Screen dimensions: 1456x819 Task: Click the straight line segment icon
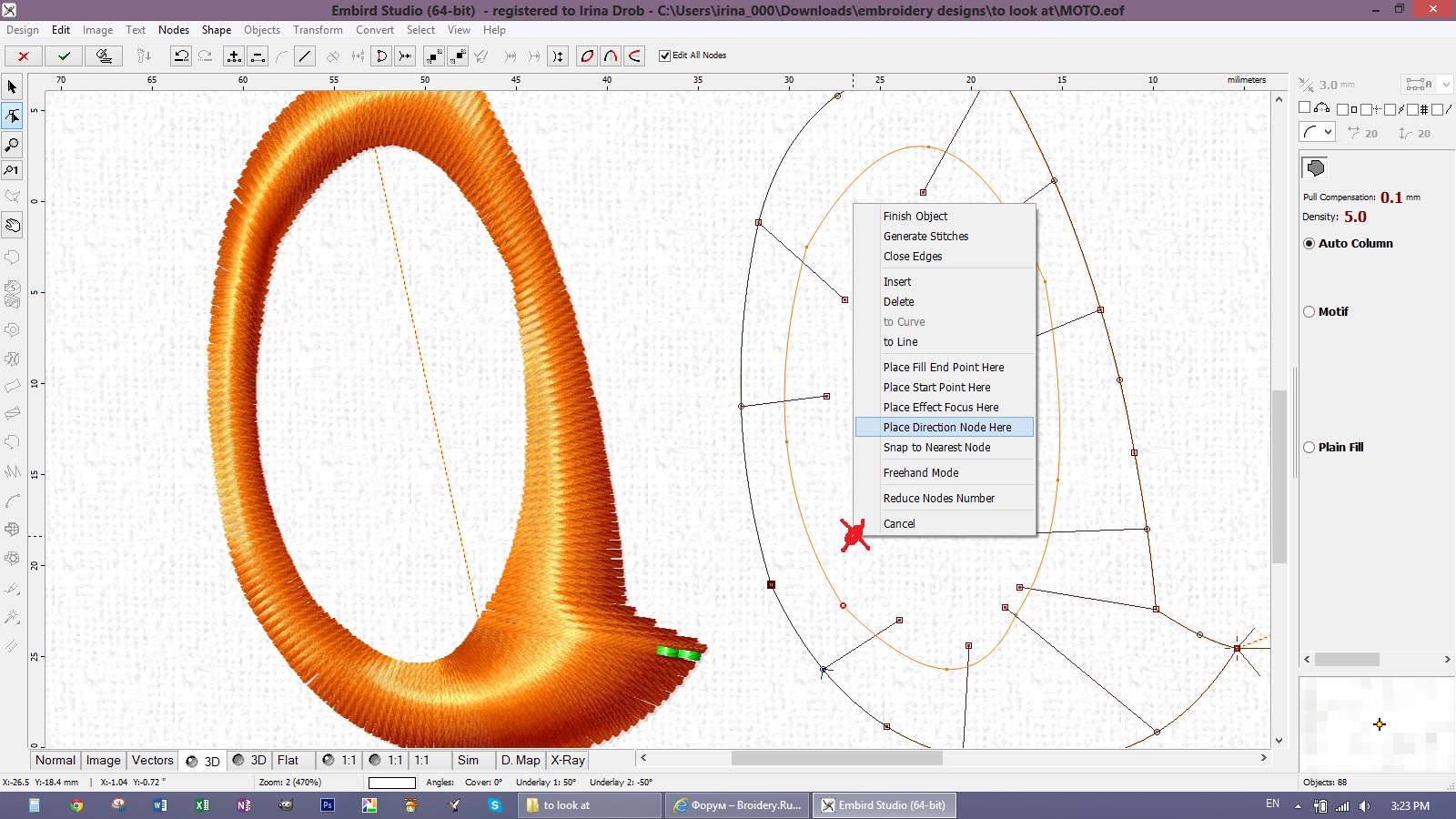[x=305, y=56]
